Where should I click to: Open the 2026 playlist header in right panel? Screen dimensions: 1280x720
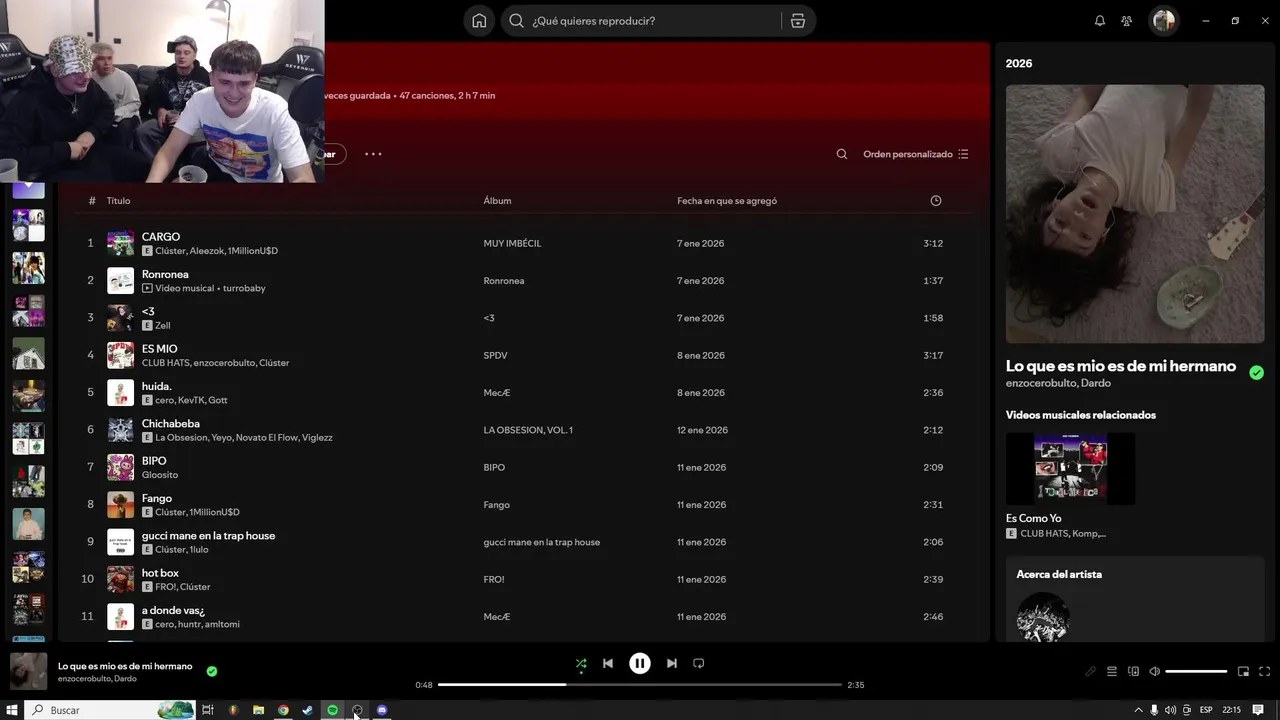point(1019,63)
